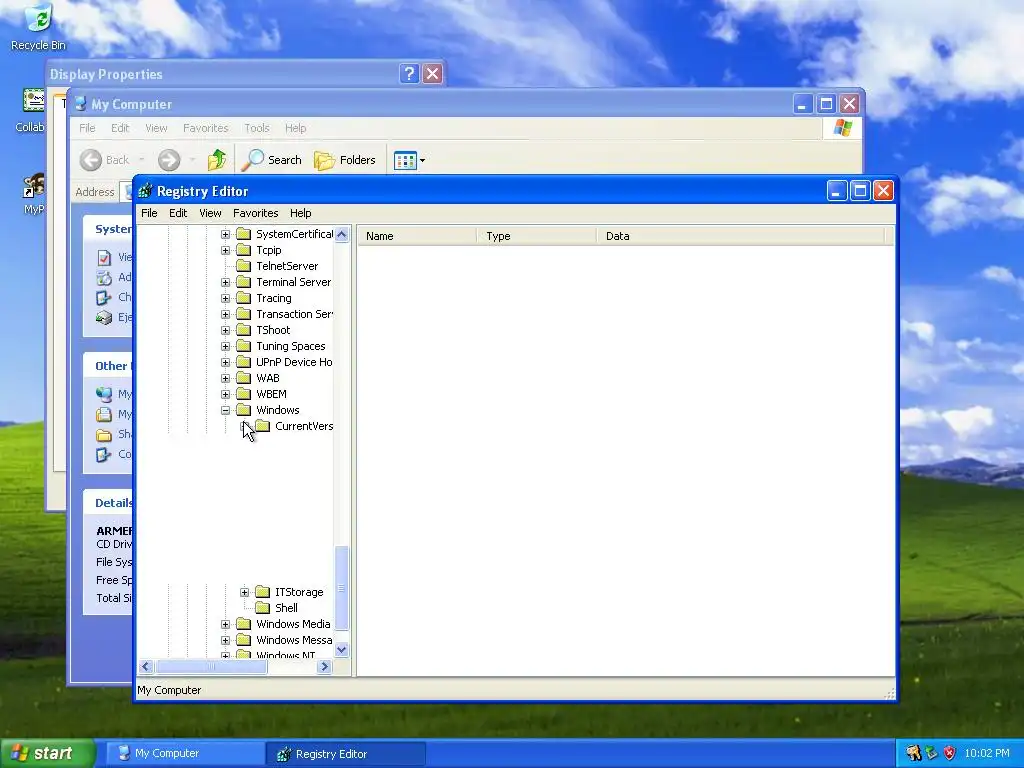Screen dimensions: 1024x768
Task: Click the Start button
Action: coord(48,753)
